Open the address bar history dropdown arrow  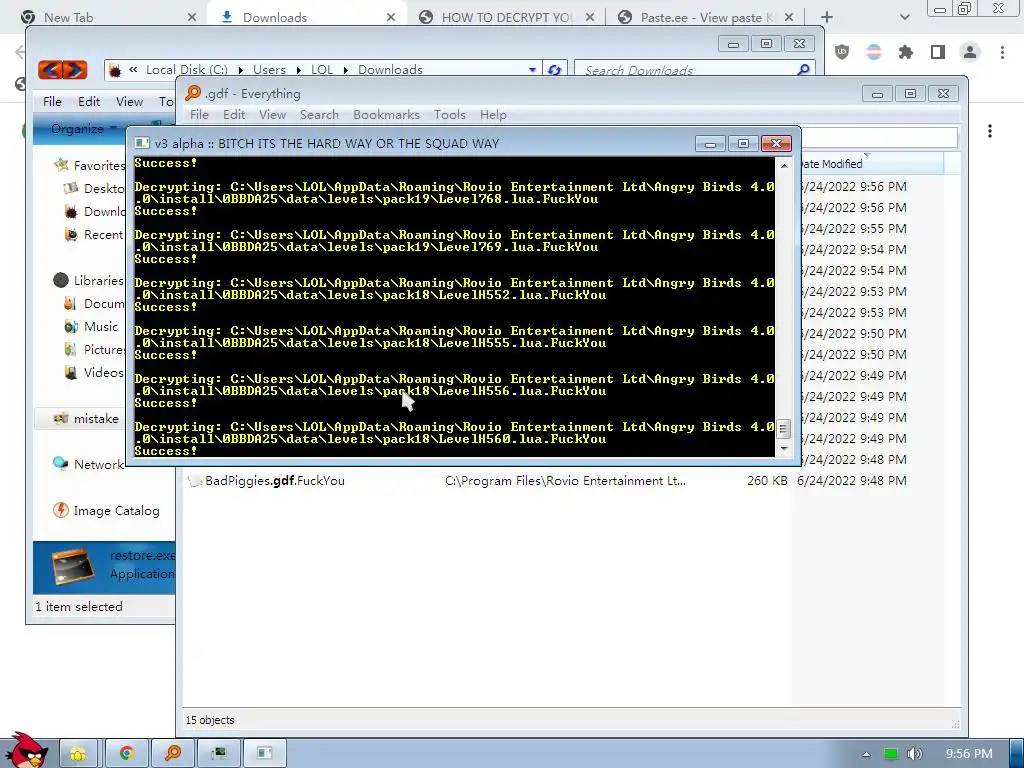[x=532, y=70]
